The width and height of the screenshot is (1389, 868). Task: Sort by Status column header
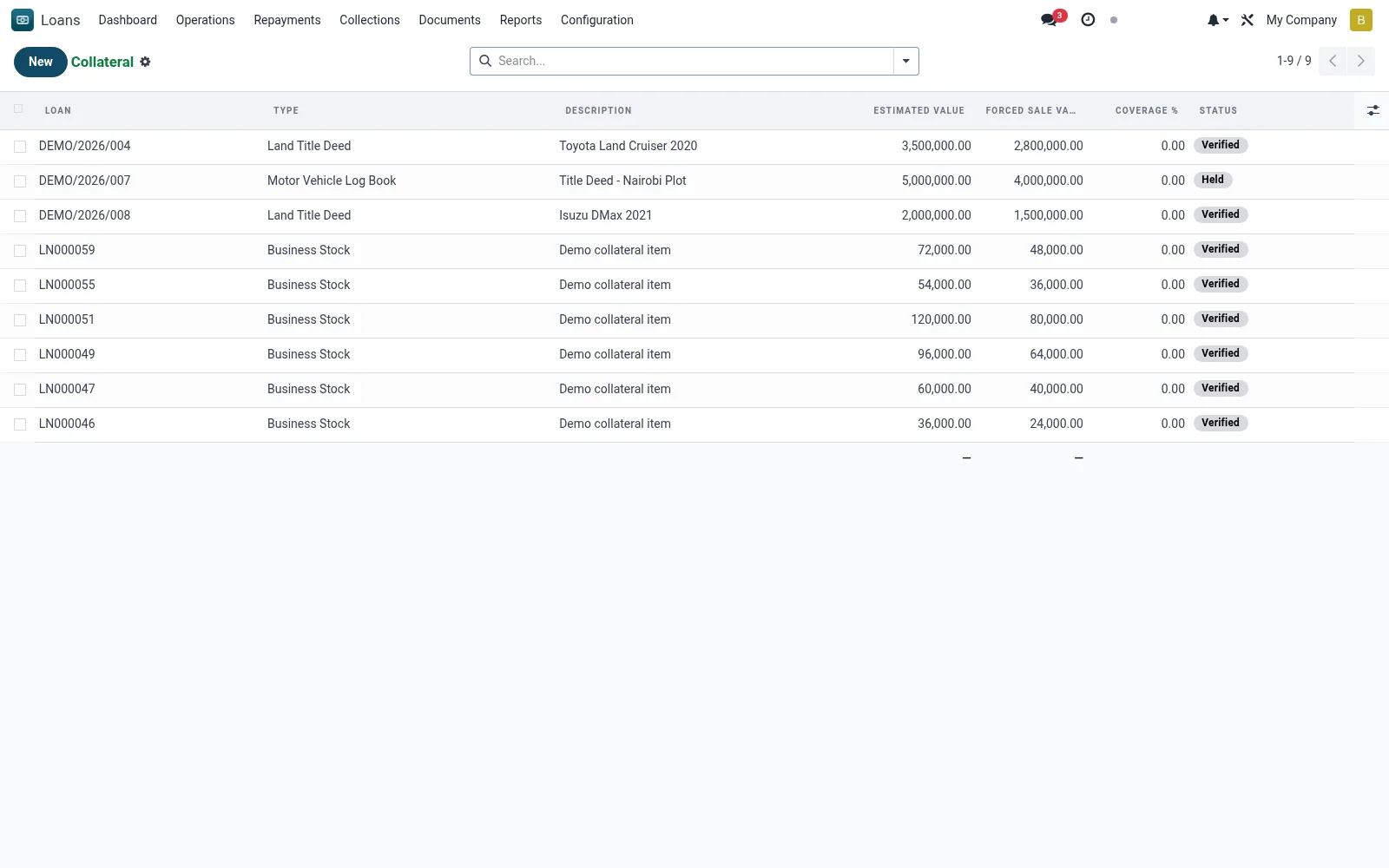coord(1218,110)
